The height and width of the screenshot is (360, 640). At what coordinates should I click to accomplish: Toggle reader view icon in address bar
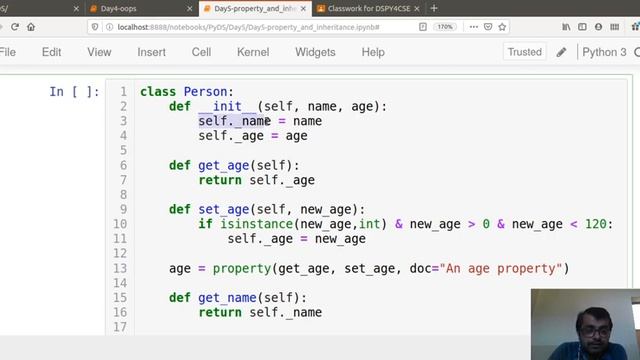423,27
